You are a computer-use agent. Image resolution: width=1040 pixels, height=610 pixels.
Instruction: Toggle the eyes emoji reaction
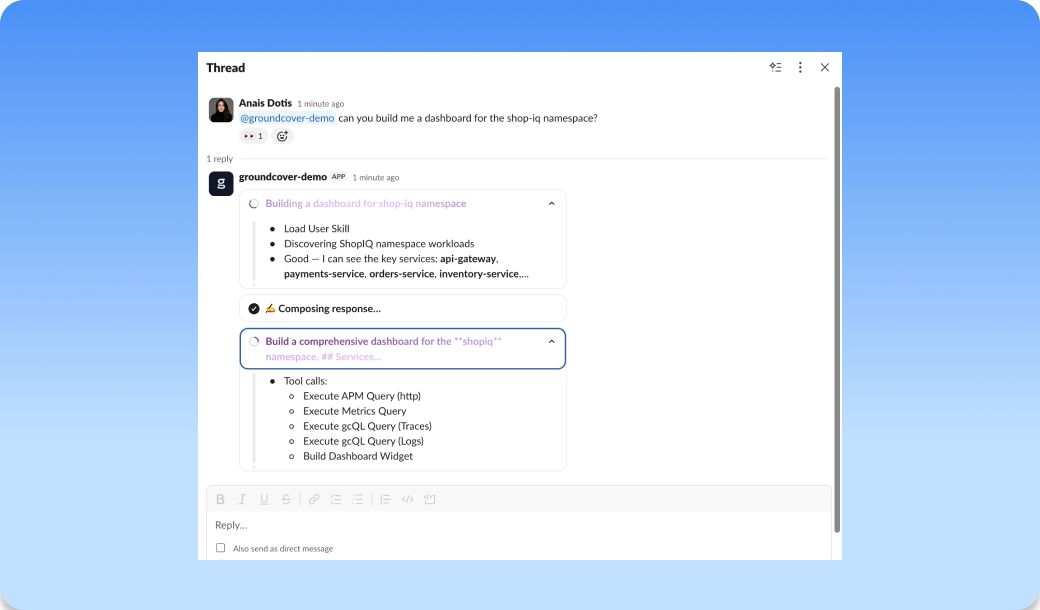[x=253, y=136]
